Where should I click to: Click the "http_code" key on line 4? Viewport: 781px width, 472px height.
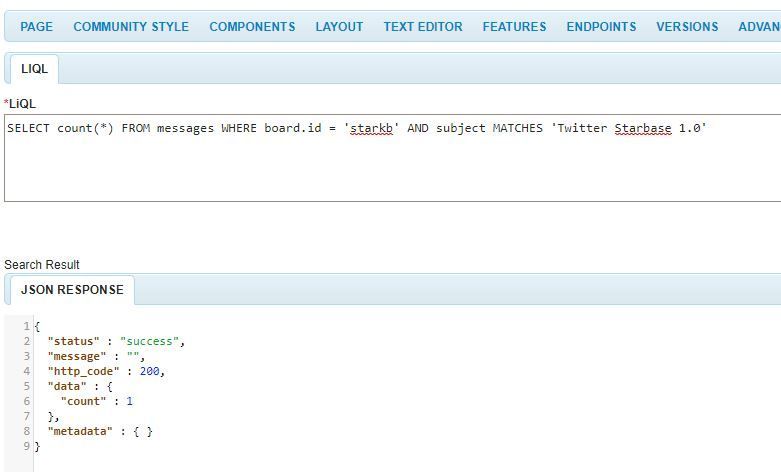pos(84,371)
